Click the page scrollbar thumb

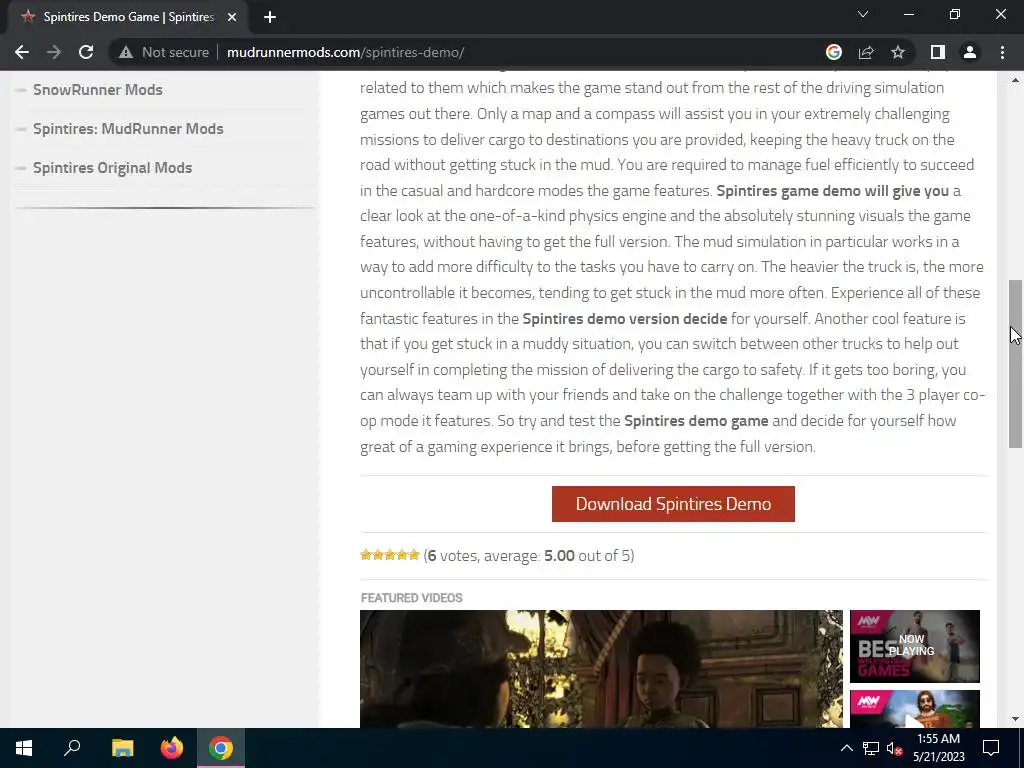pos(1015,364)
